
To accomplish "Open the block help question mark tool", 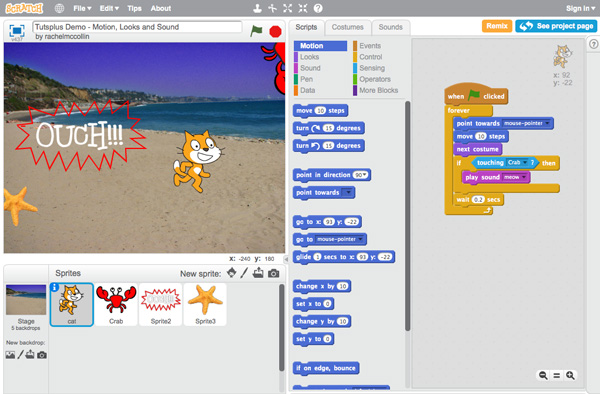I will click(318, 8).
